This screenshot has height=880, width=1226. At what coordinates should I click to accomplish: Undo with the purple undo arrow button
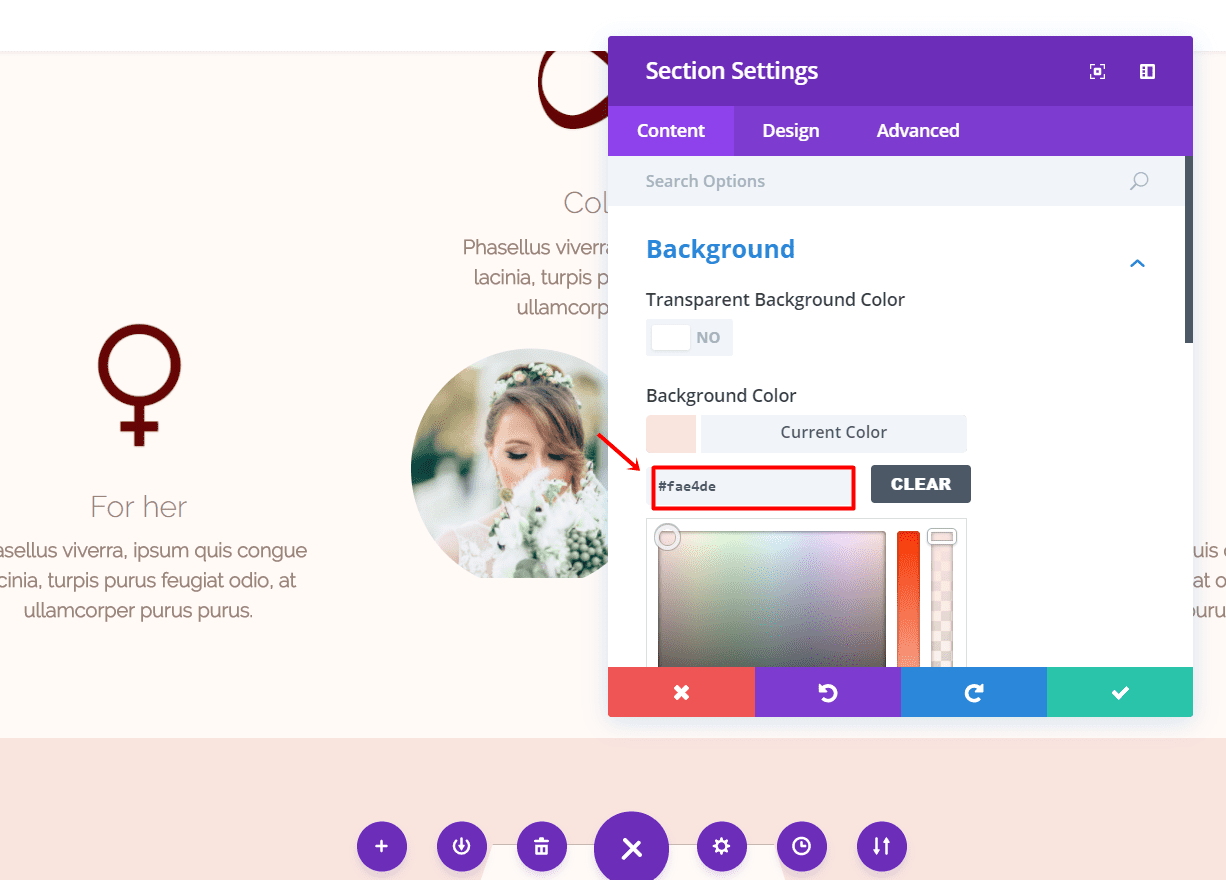click(828, 692)
